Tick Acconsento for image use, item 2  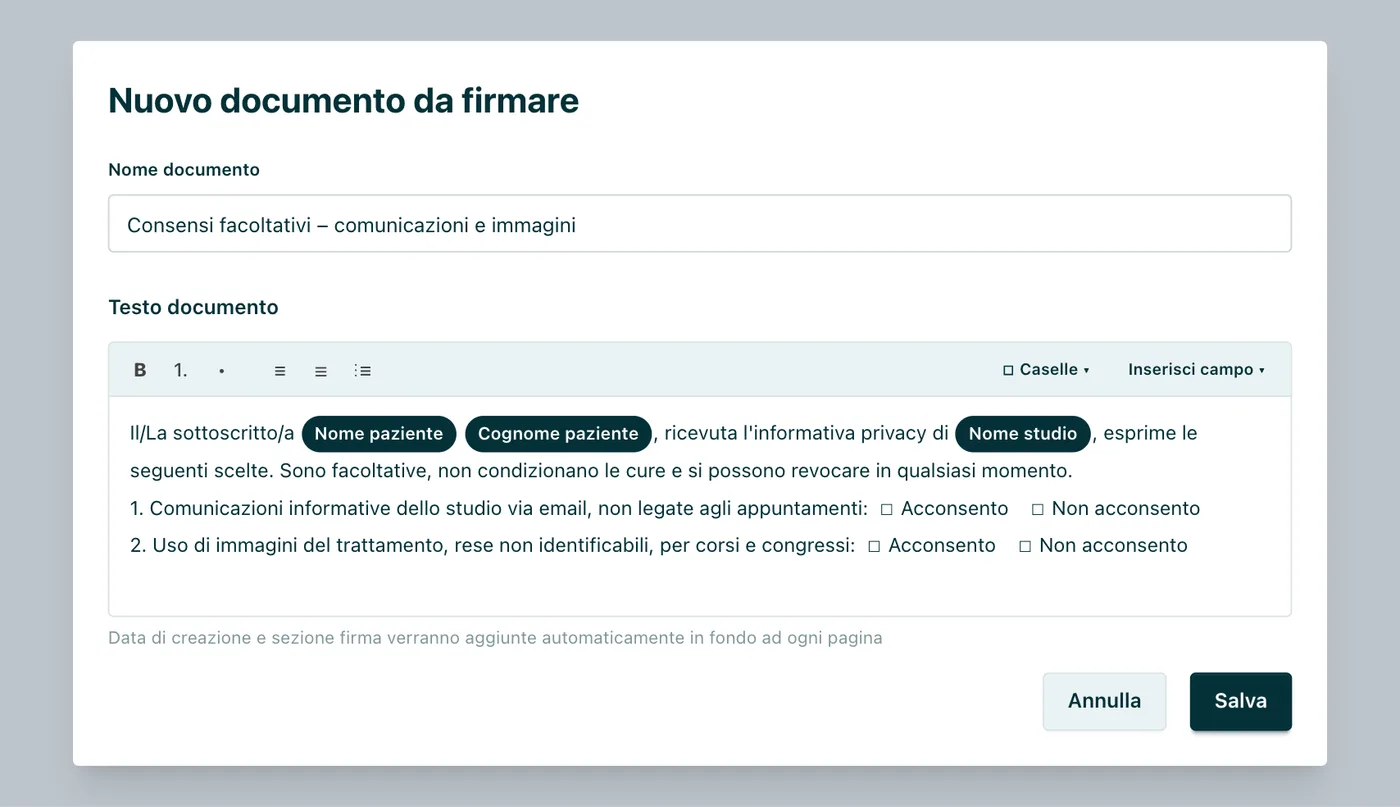(x=873, y=546)
